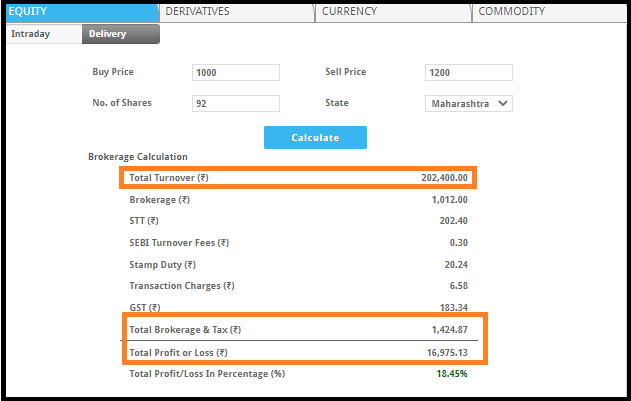Select the STT value 202.40
This screenshot has height=401, width=631.
[453, 221]
